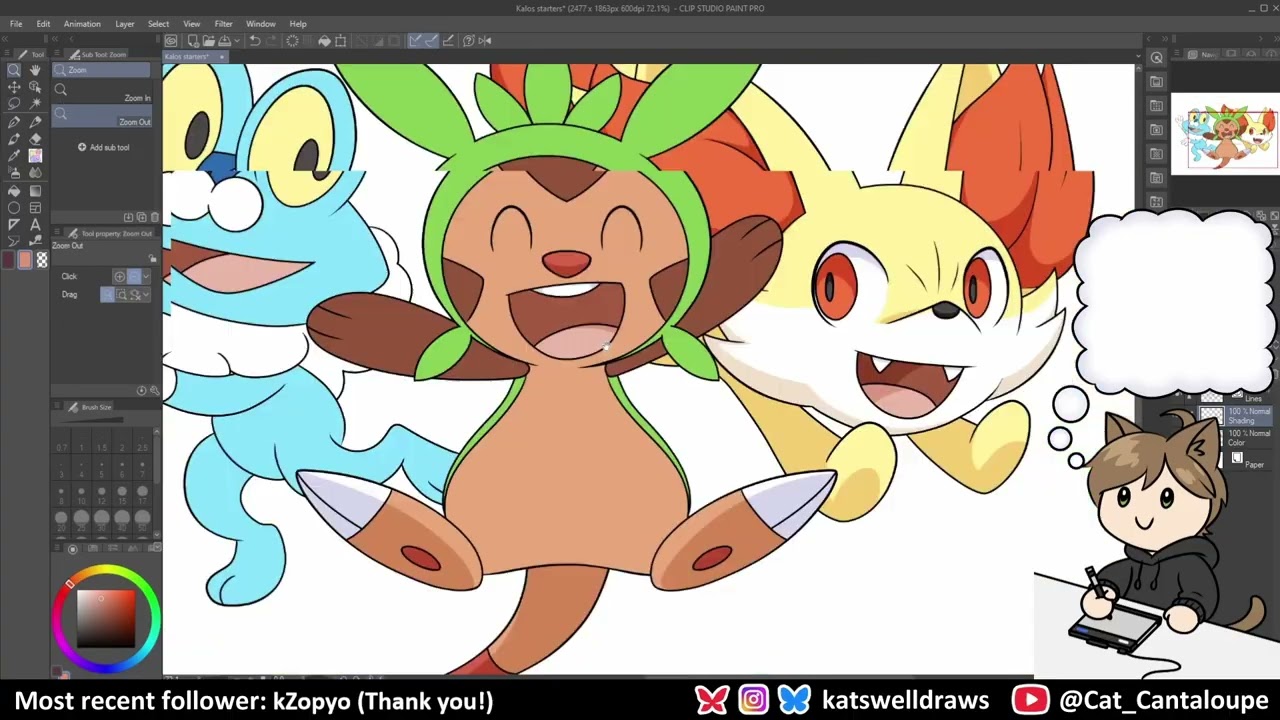Image resolution: width=1280 pixels, height=720 pixels.
Task: Select the Blend tool
Action: click(x=35, y=172)
